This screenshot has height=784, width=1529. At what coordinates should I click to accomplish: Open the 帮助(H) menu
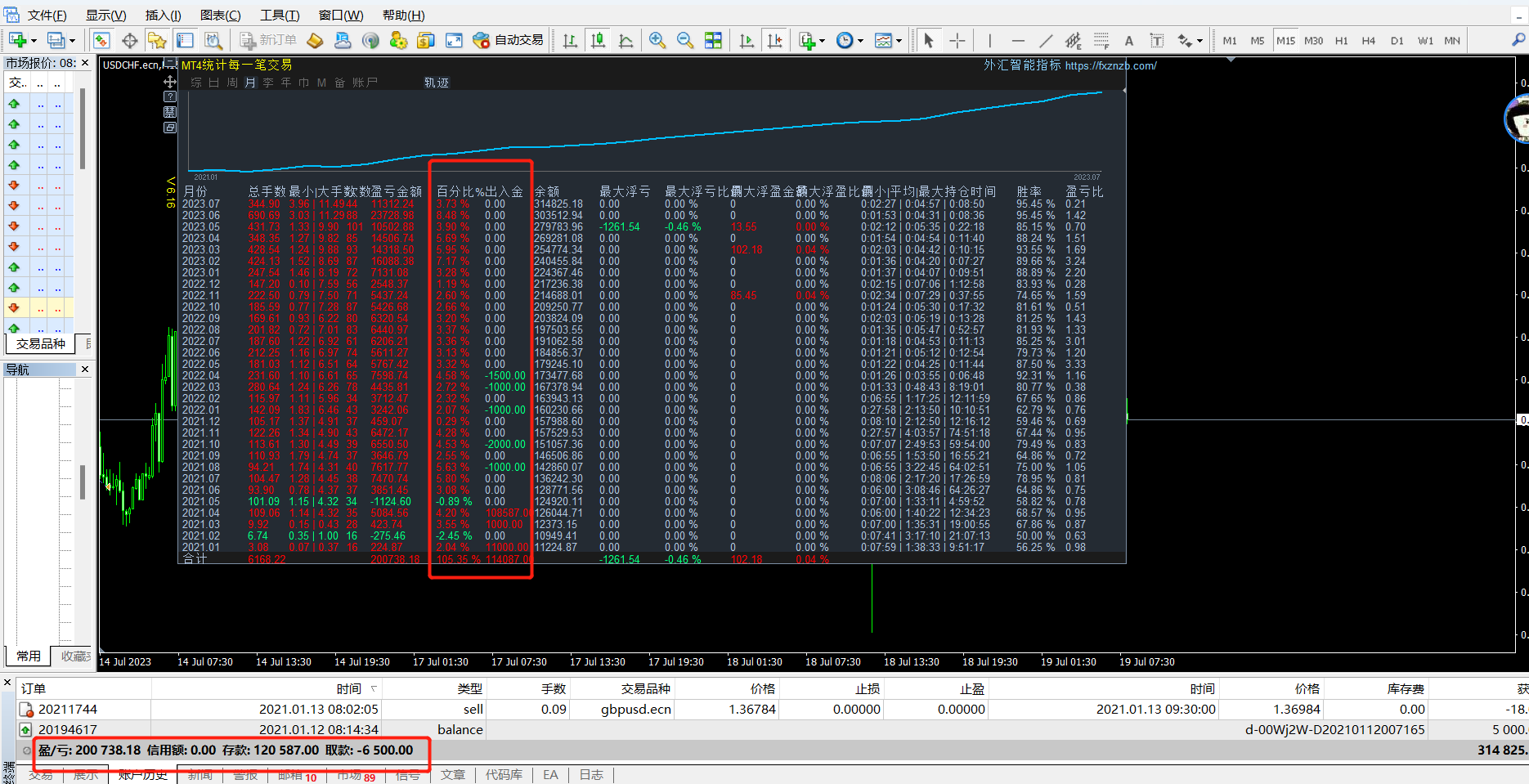(x=404, y=16)
